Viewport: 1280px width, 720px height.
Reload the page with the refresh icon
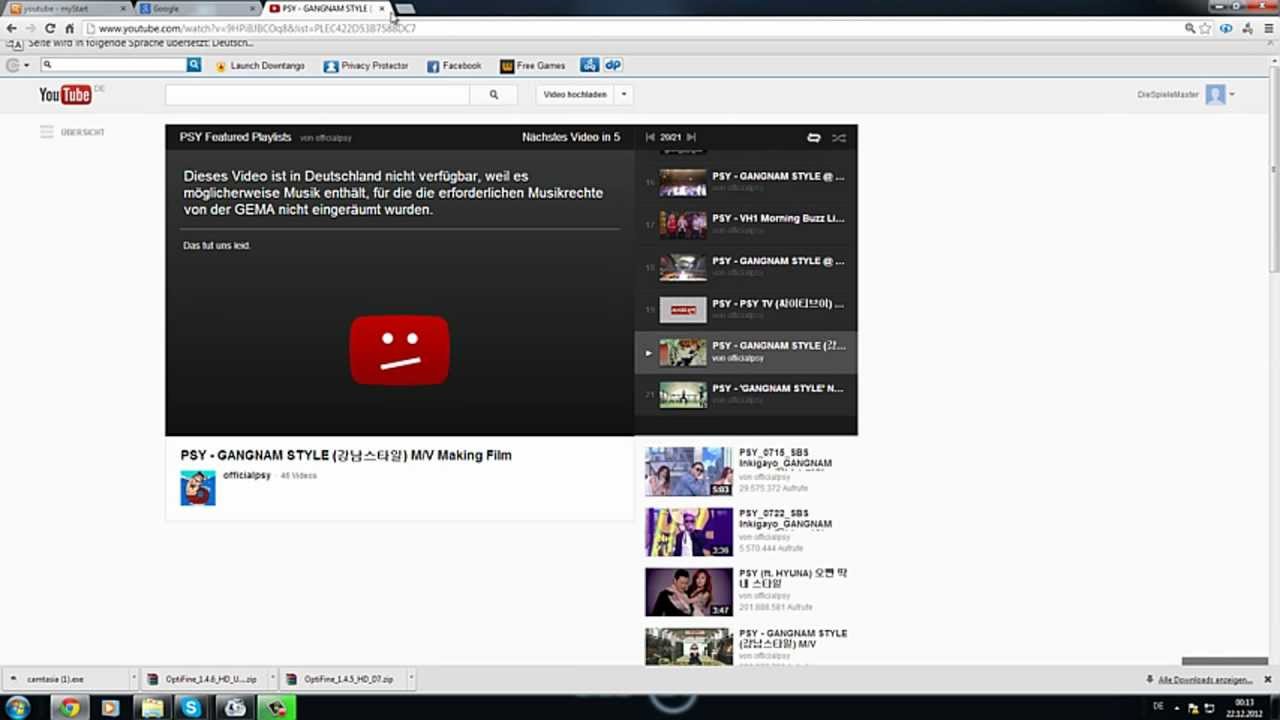pyautogui.click(x=50, y=28)
